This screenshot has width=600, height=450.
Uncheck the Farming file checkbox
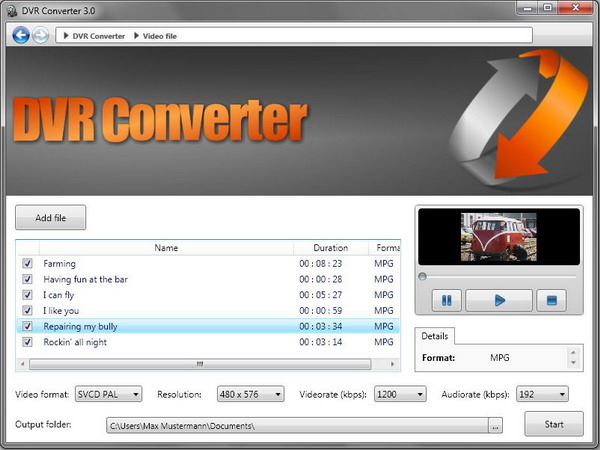(x=27, y=263)
